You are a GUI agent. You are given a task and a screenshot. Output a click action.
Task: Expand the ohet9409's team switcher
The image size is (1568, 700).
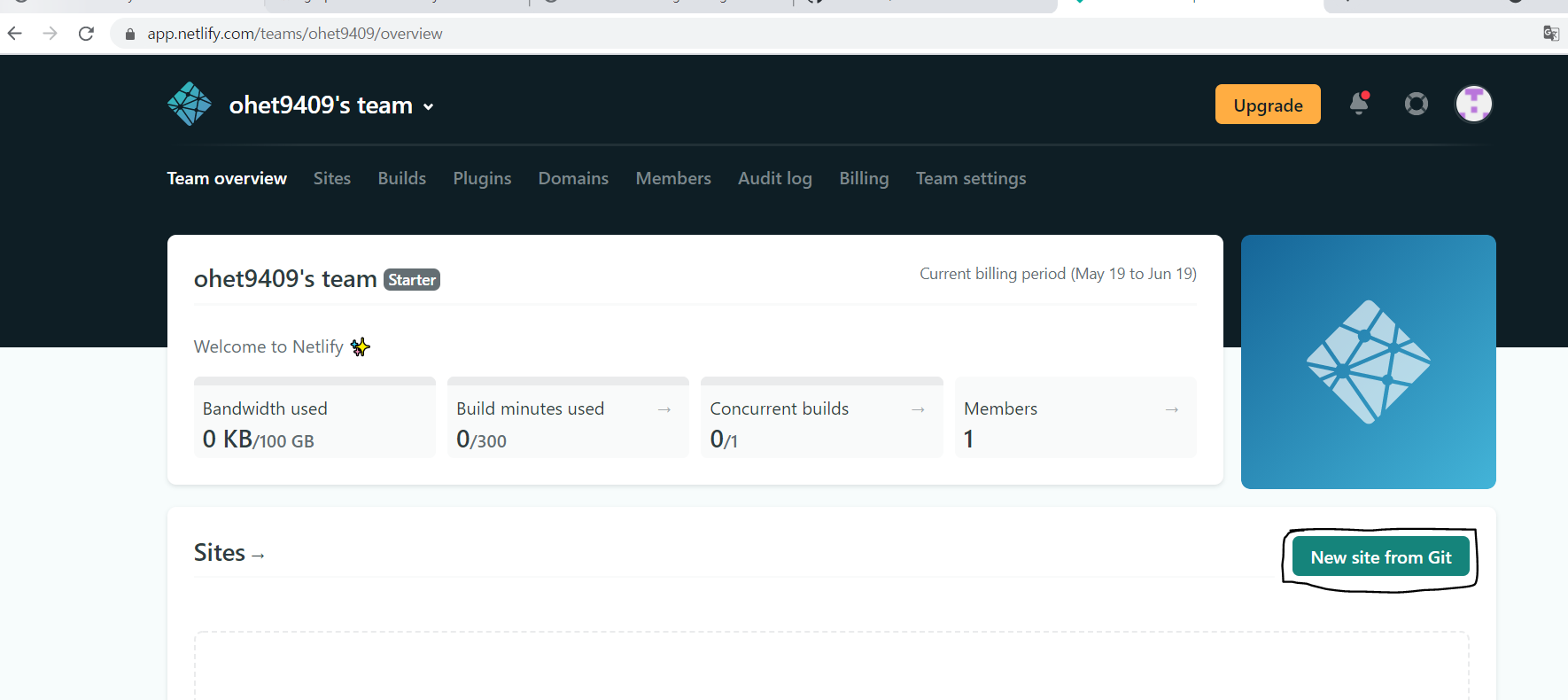click(x=331, y=105)
